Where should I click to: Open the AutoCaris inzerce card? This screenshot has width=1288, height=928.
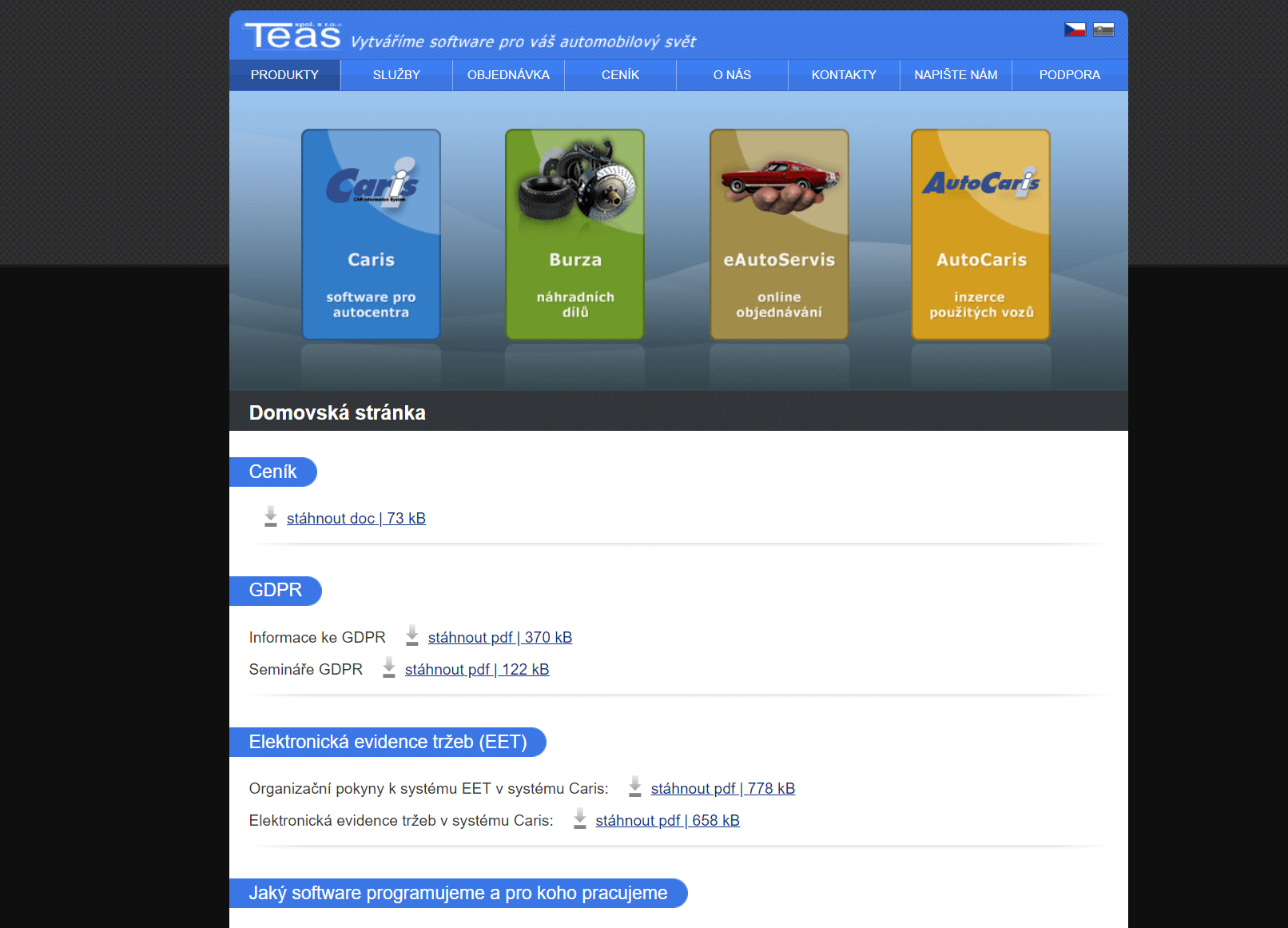pyautogui.click(x=980, y=234)
